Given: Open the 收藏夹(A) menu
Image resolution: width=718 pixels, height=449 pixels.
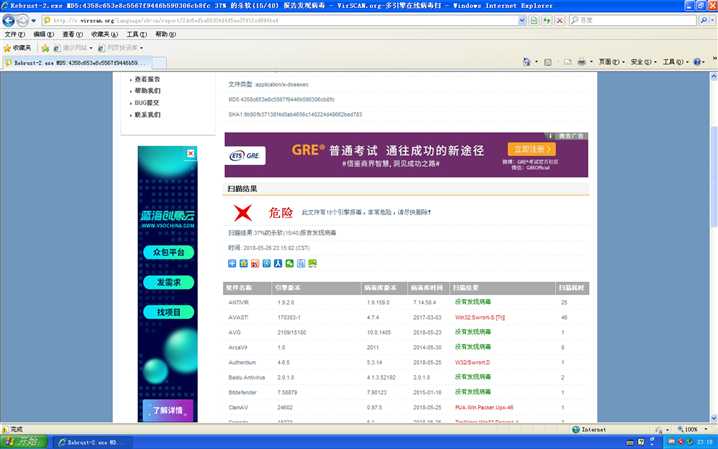Looking at the screenshot, I should 104,34.
